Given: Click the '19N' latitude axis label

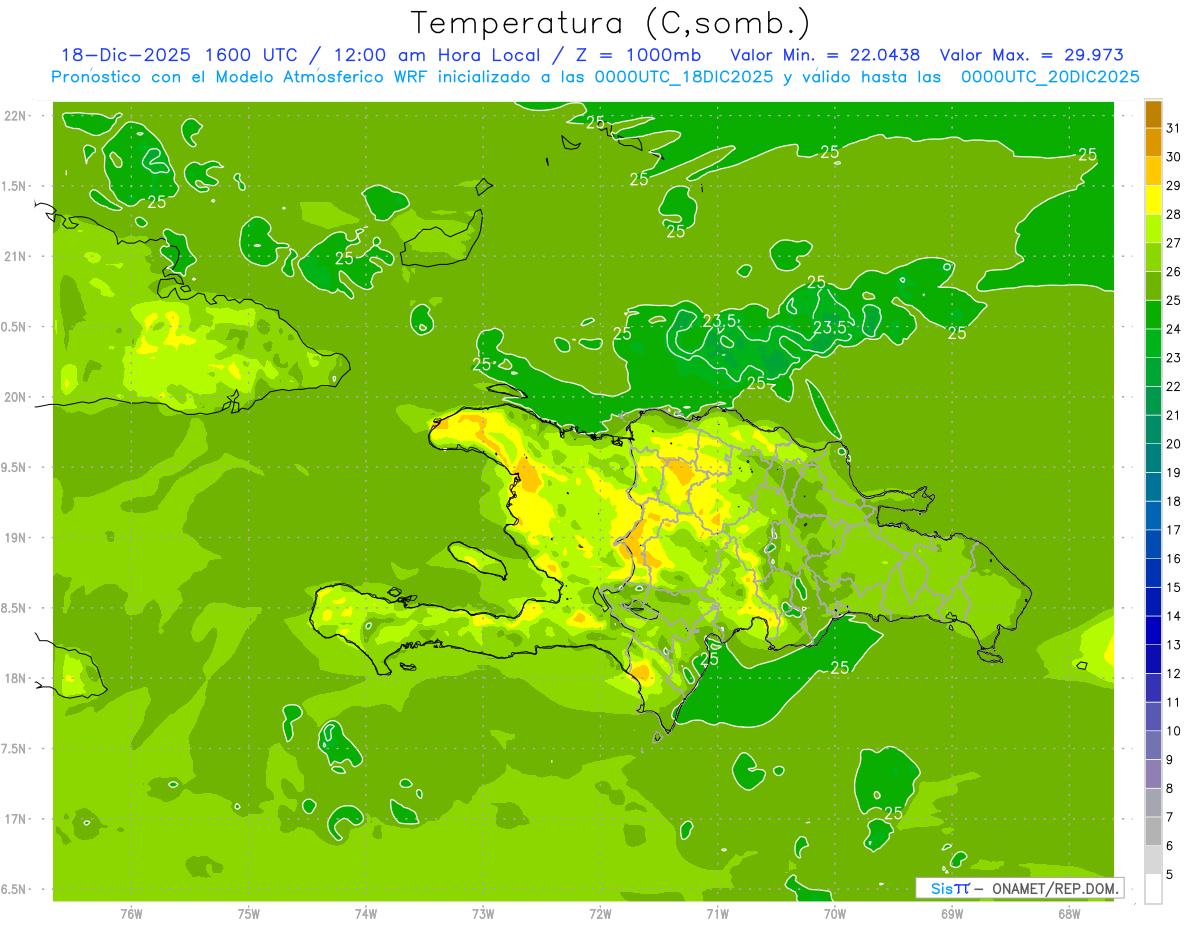Looking at the screenshot, I should pyautogui.click(x=17, y=538).
